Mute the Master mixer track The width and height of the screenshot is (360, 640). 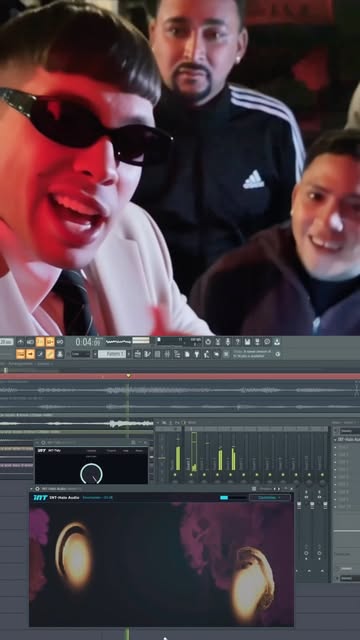point(175,475)
